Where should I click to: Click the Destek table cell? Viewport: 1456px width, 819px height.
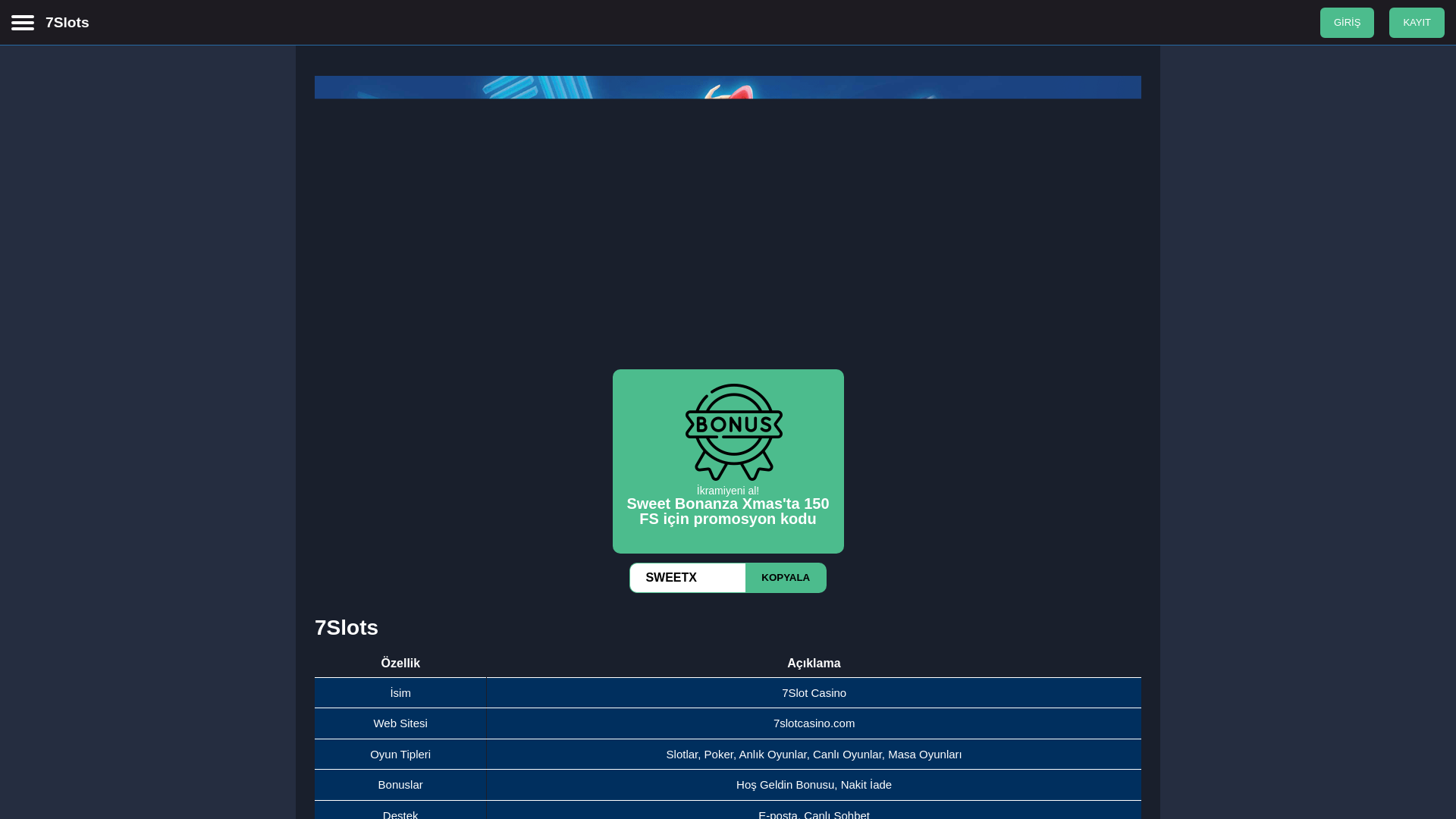click(400, 811)
